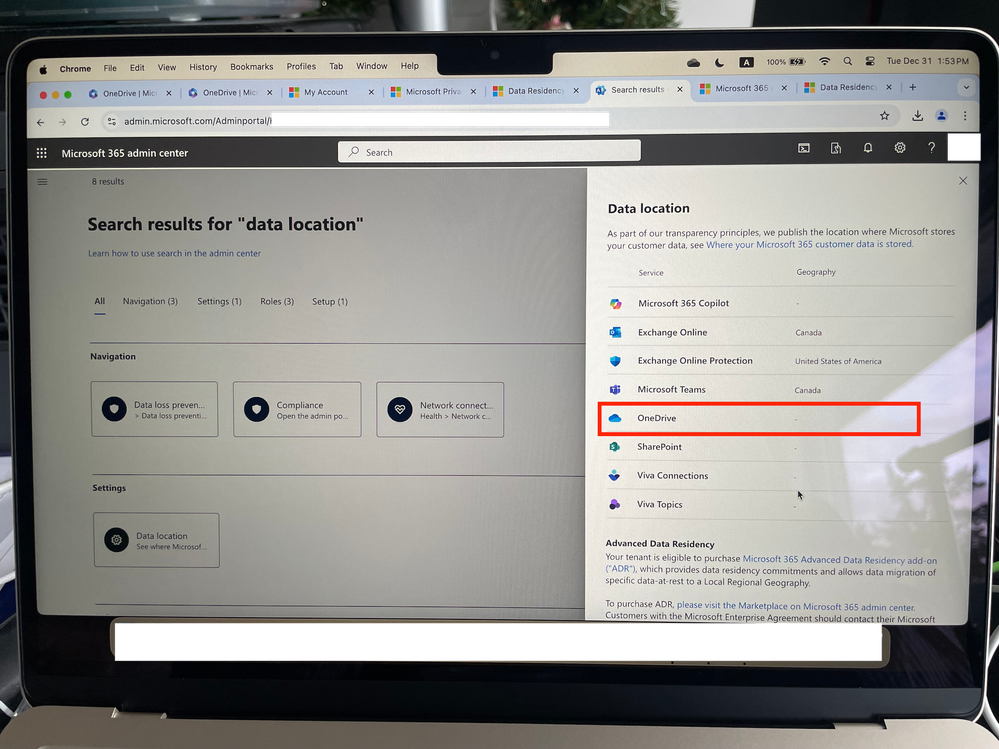The width and height of the screenshot is (999, 749).
Task: Click the Network connectivity heart icon
Action: coord(399,410)
